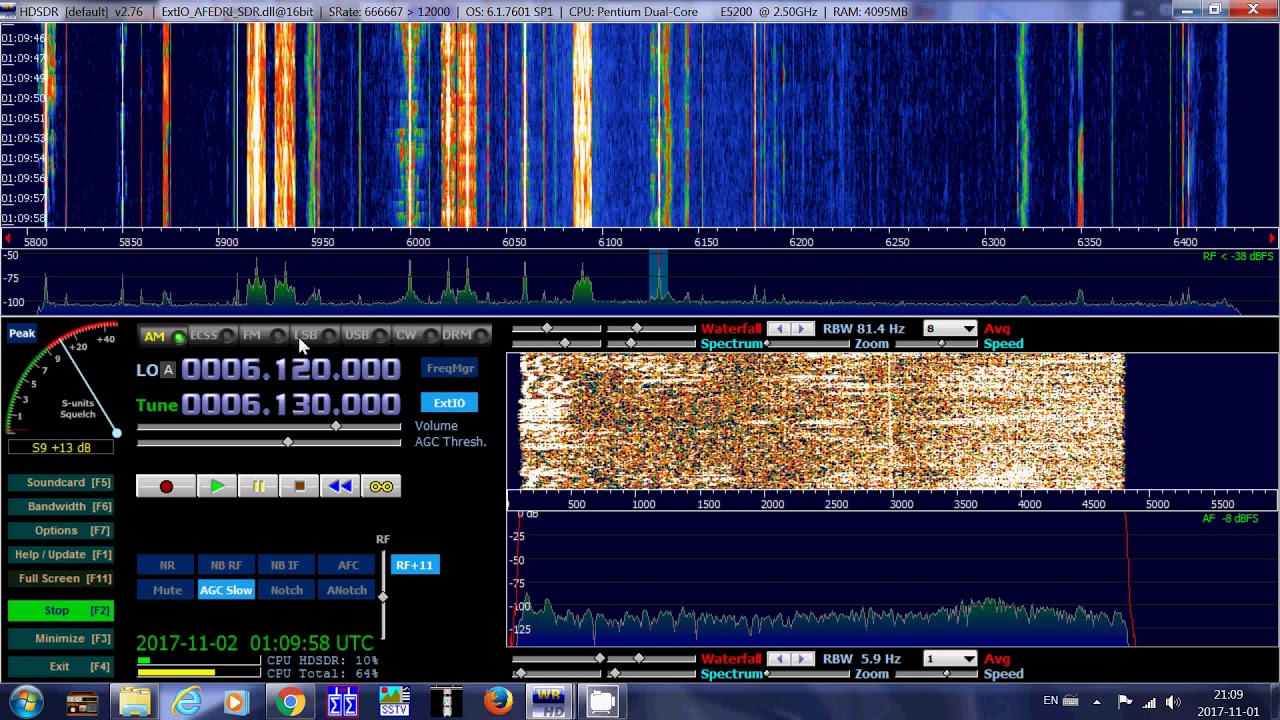The height and width of the screenshot is (720, 1280).
Task: Enable the NB RF noise blanker
Action: pyautogui.click(x=226, y=566)
